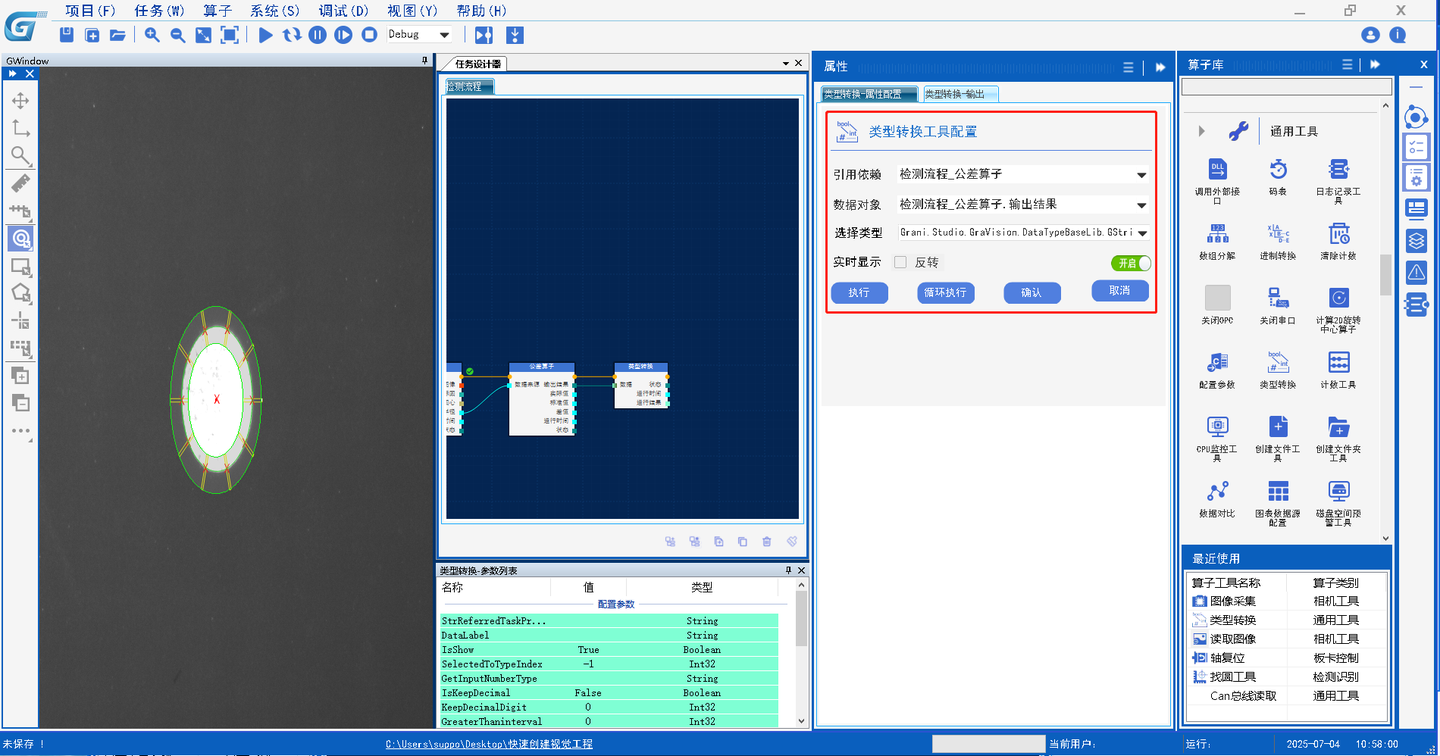Select the polygon region tool

[x=20, y=294]
